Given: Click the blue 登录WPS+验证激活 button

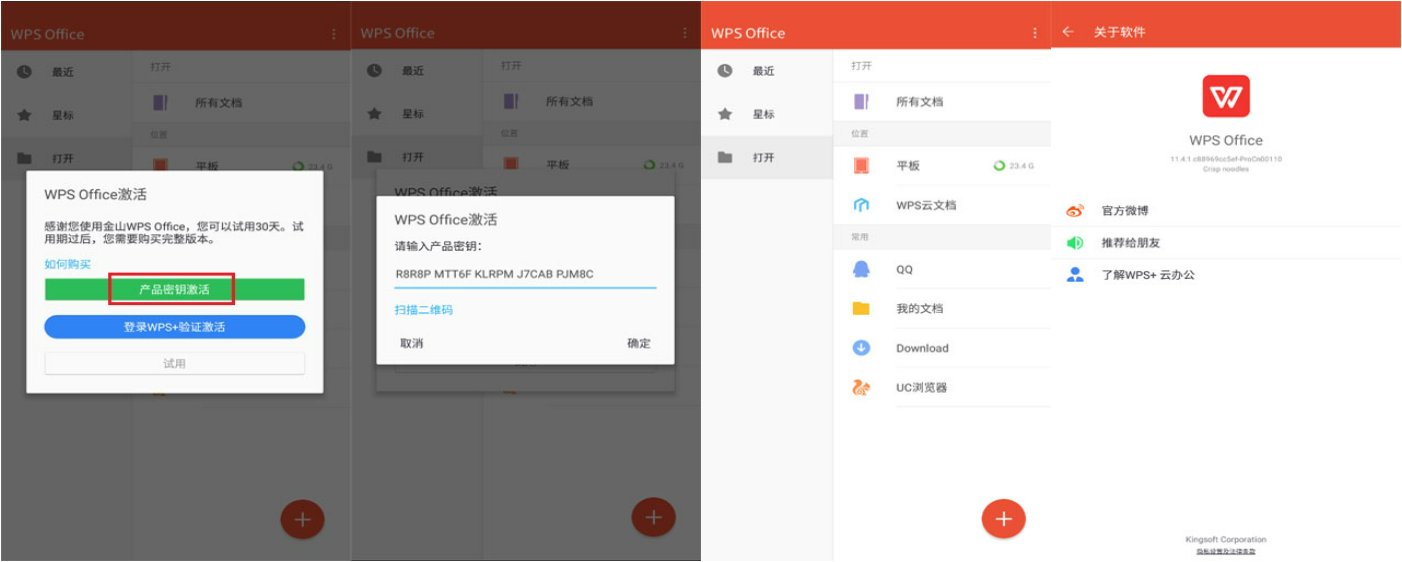Looking at the screenshot, I should 174,327.
